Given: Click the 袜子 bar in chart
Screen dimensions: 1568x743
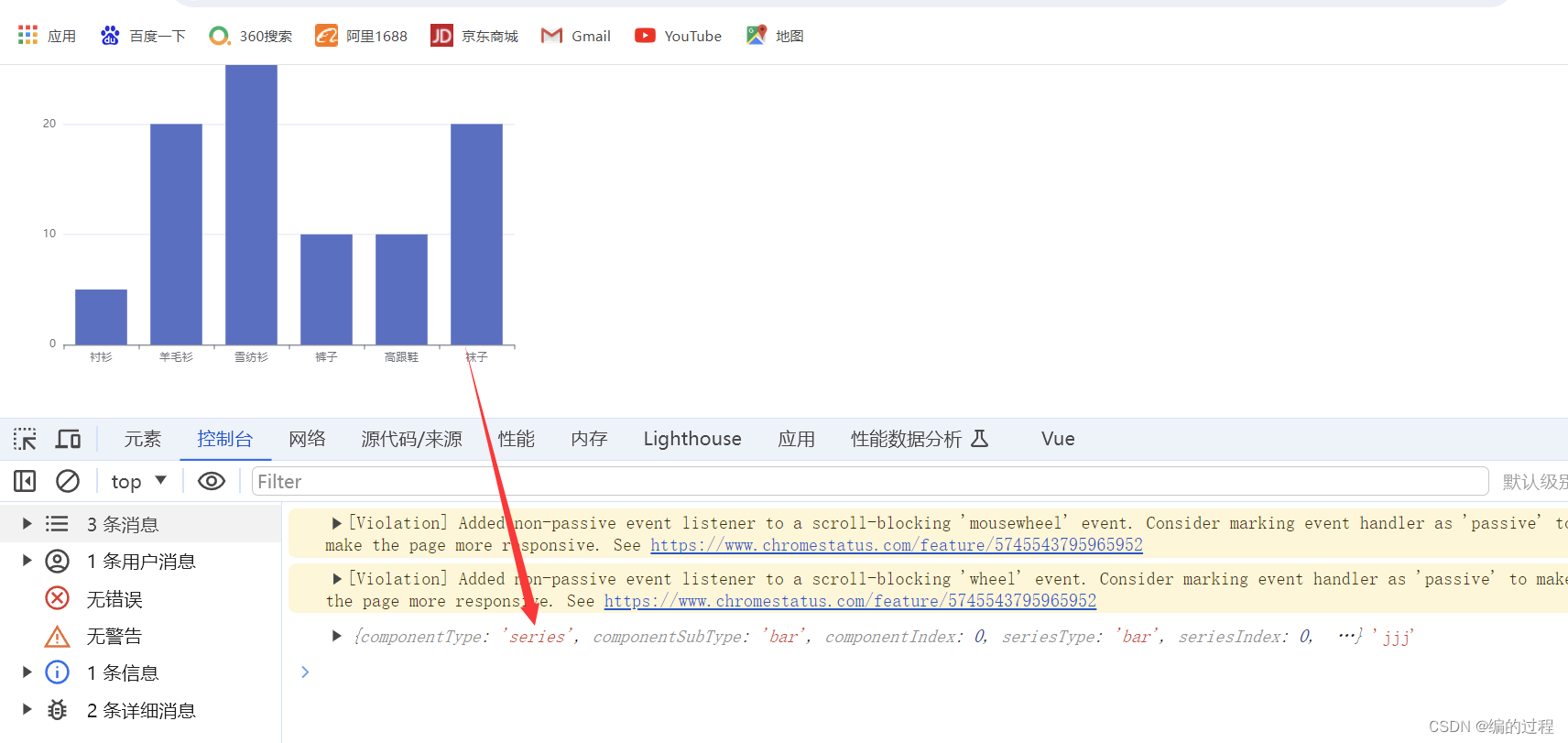Looking at the screenshot, I should pos(476,235).
